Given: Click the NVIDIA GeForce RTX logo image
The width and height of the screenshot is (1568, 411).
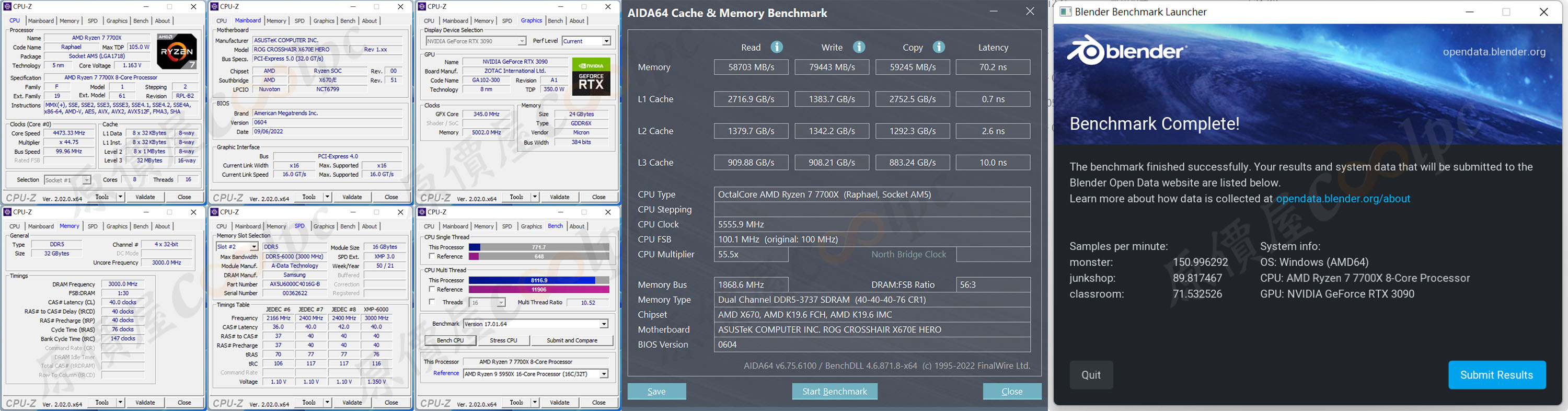Looking at the screenshot, I should click(591, 76).
